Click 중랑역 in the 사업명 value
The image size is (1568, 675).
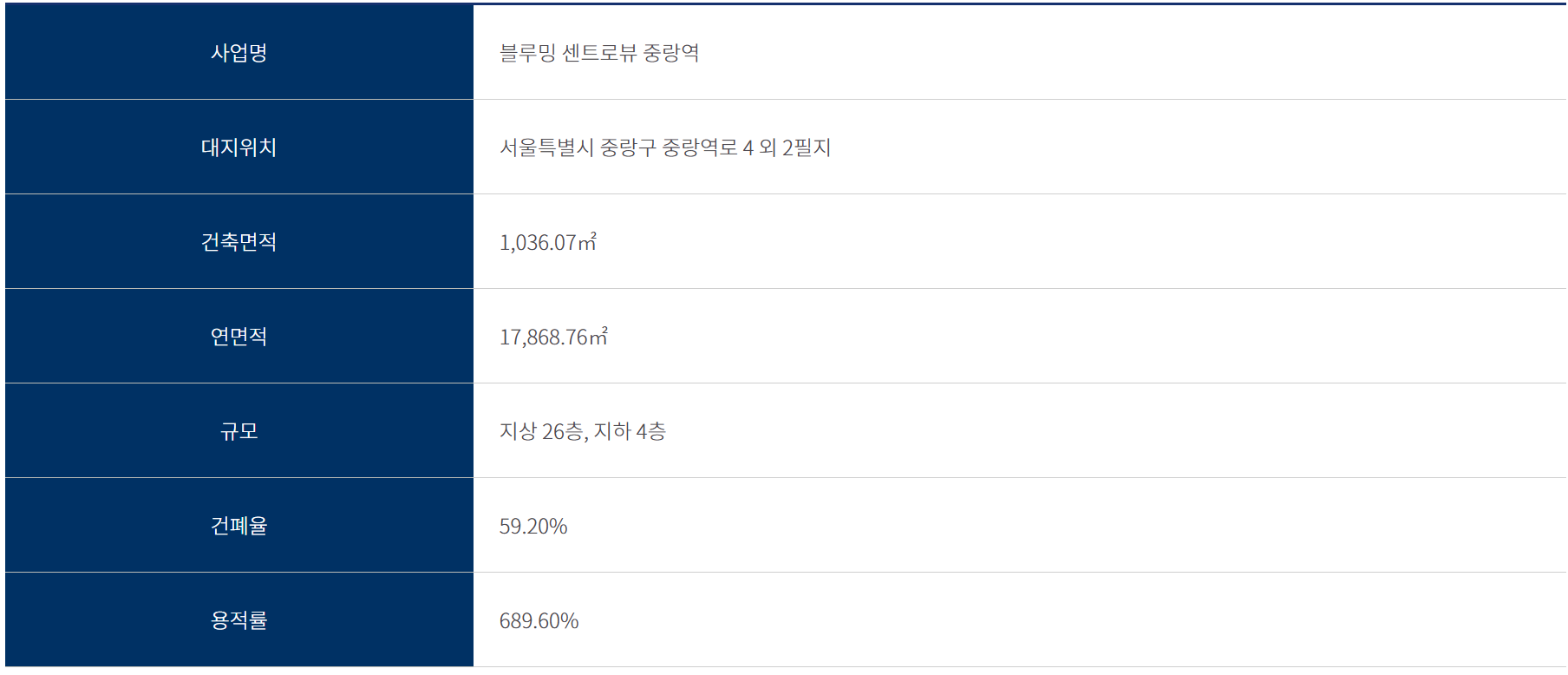[671, 53]
